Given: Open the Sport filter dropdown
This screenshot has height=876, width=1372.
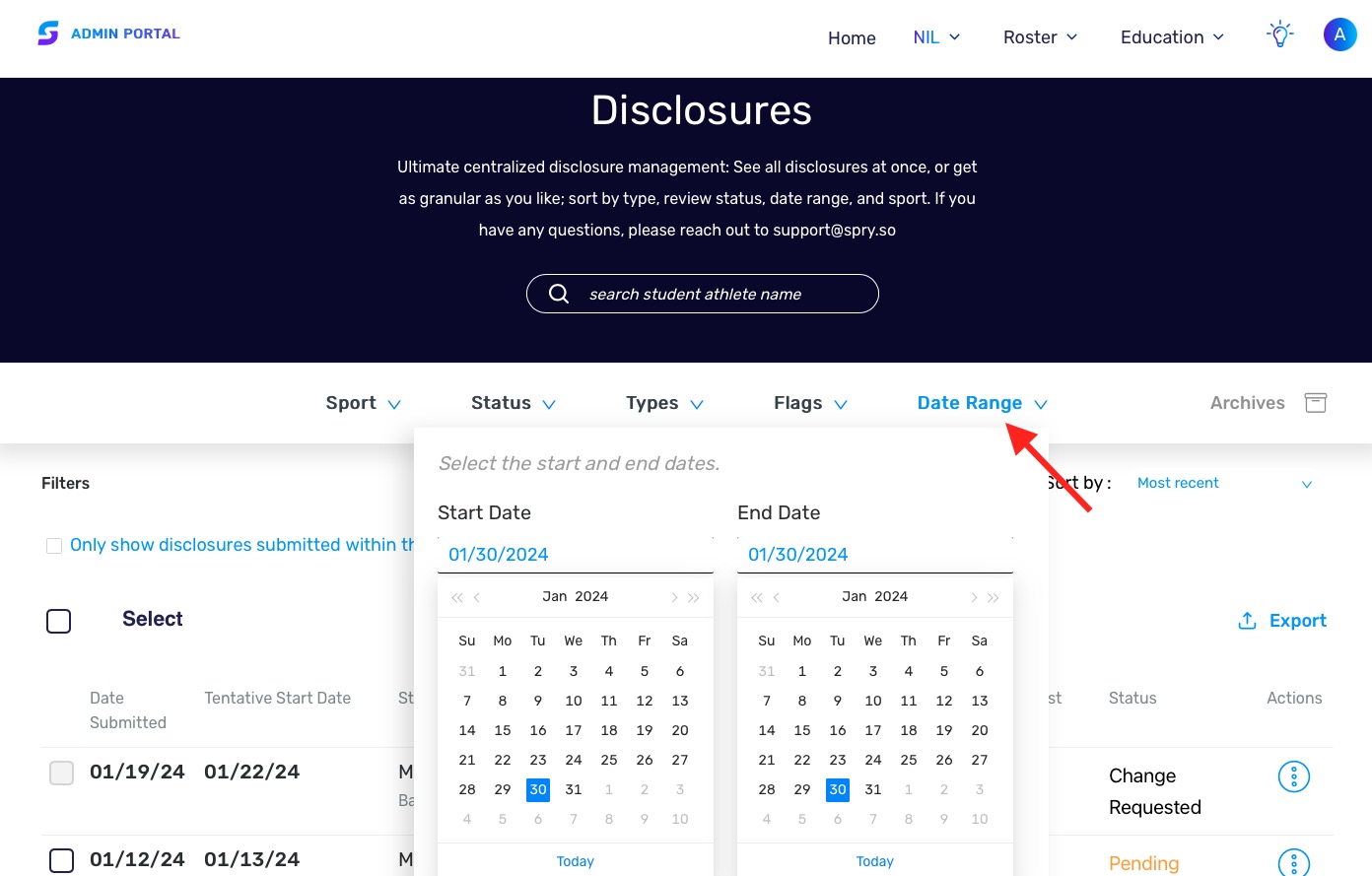Looking at the screenshot, I should click(x=364, y=403).
